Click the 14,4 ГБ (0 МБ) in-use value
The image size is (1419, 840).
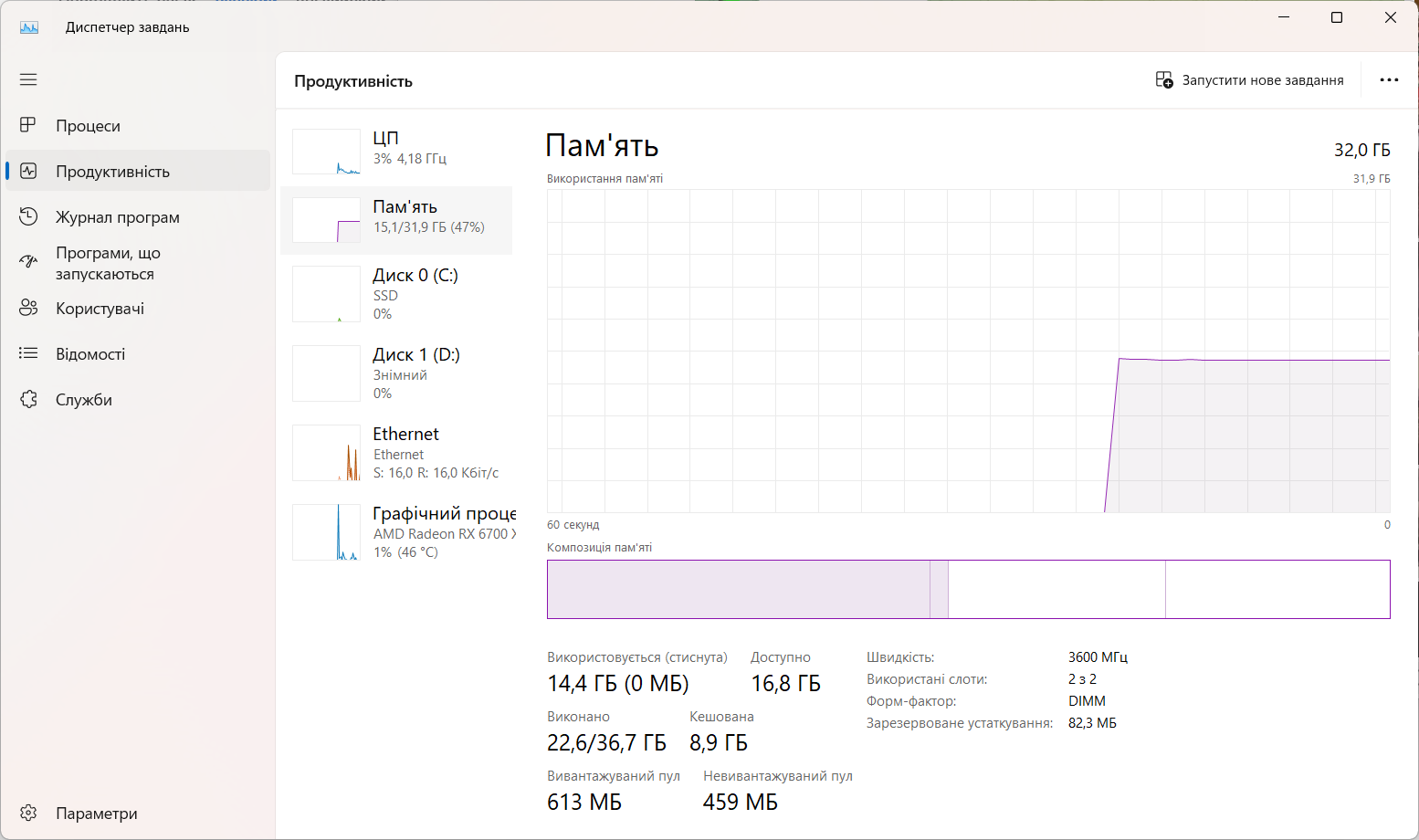(618, 684)
